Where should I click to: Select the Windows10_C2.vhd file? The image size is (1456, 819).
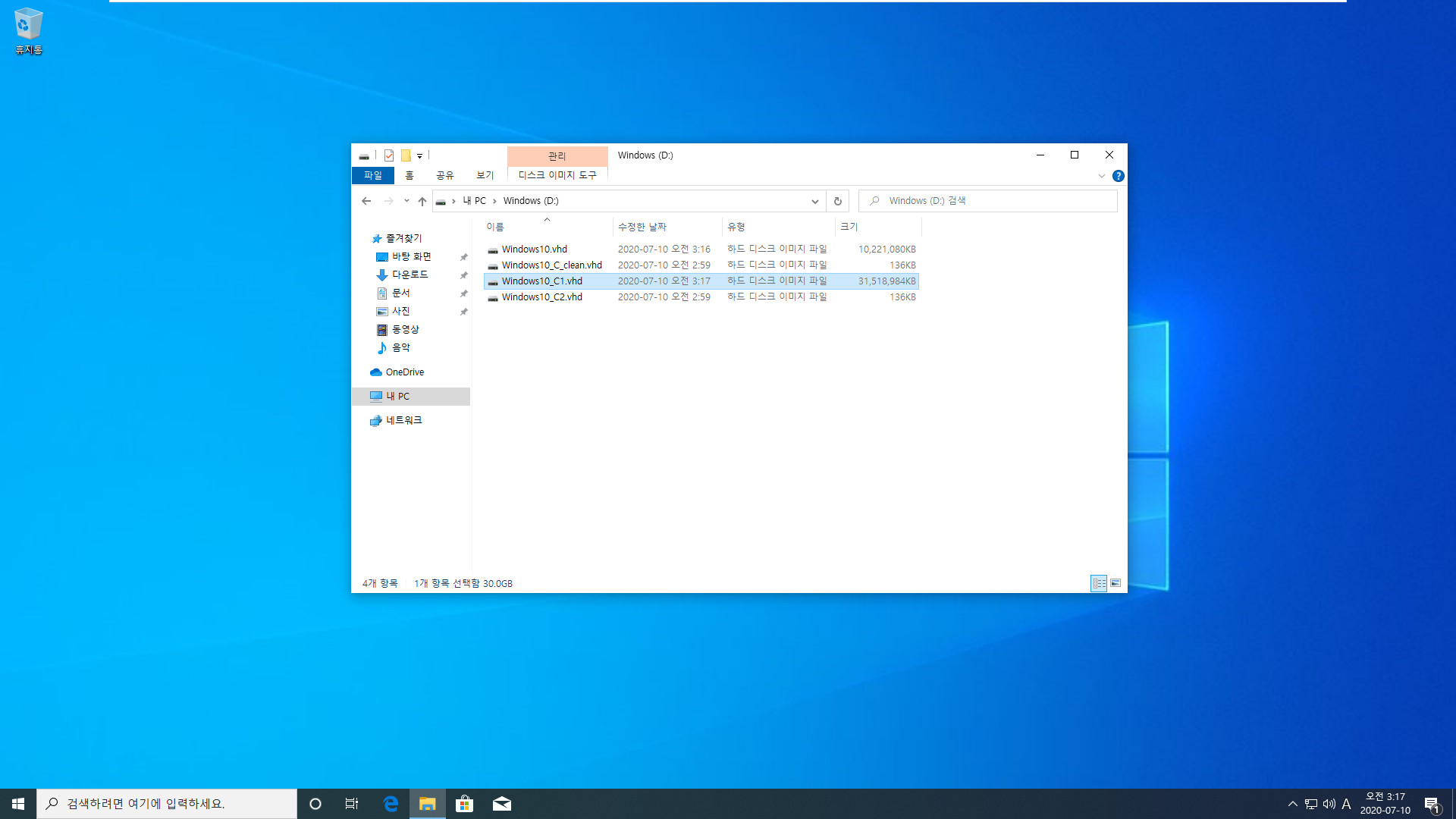click(x=701, y=297)
